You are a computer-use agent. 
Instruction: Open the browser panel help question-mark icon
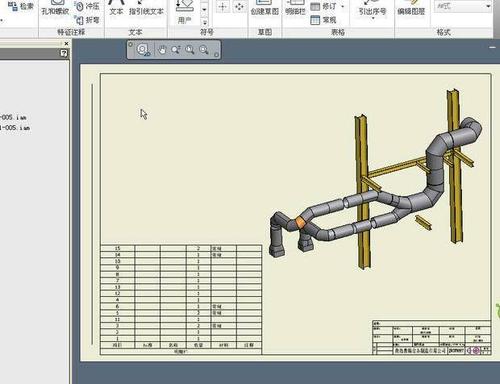pyautogui.click(x=64, y=53)
